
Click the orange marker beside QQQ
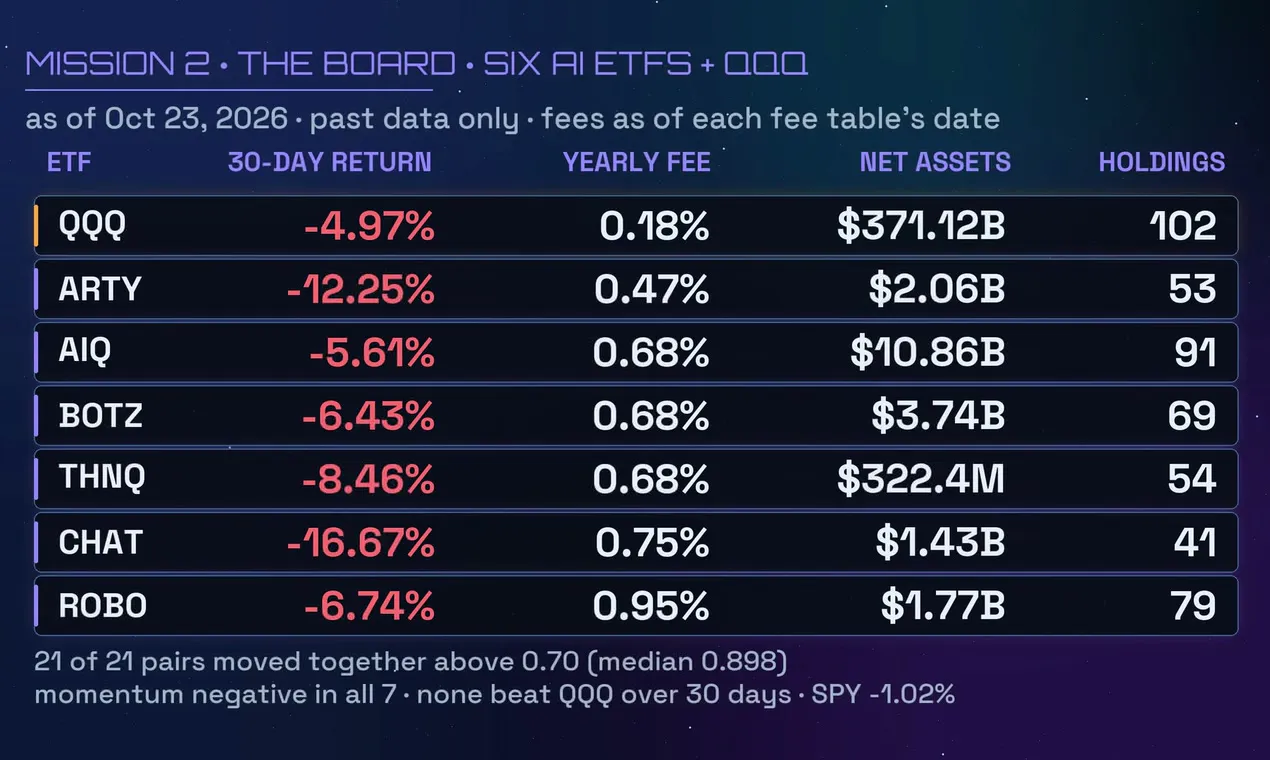[36, 226]
